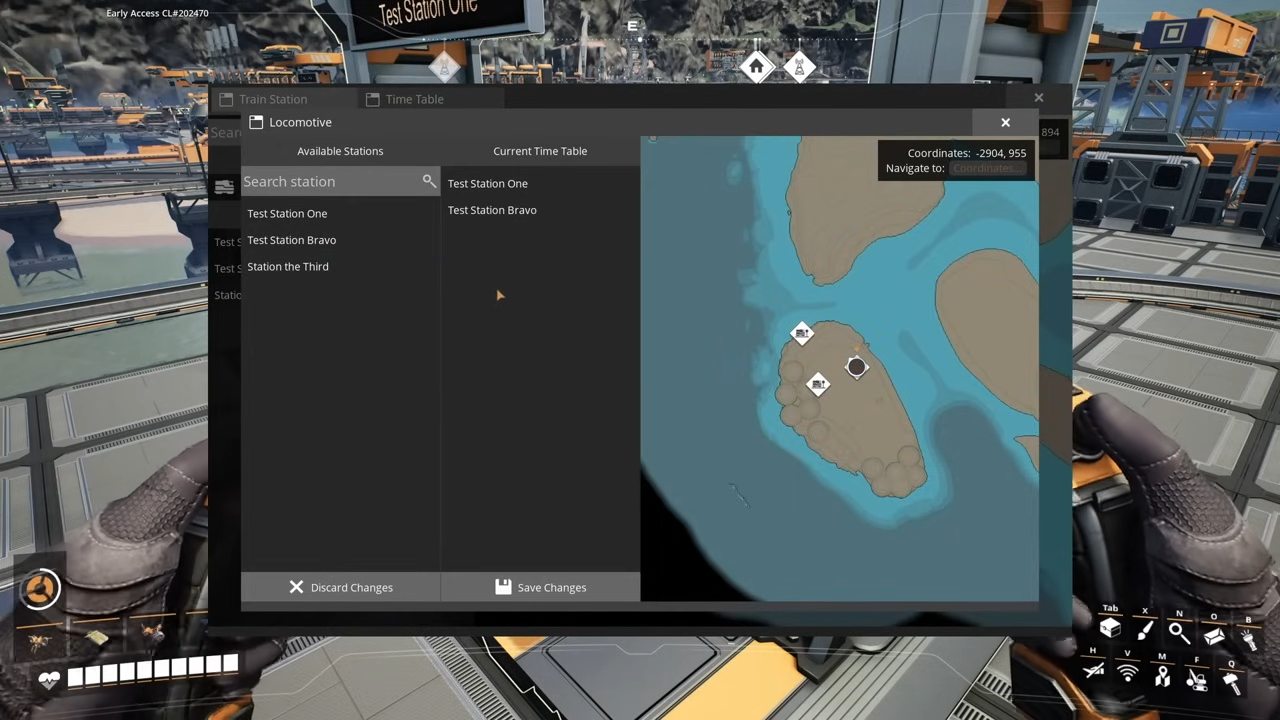Viewport: 1280px width, 720px height.
Task: Click the upper train station map marker
Action: [802, 334]
